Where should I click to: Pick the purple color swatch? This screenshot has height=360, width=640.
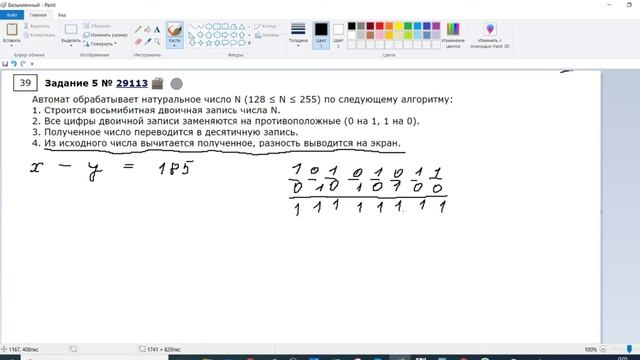tap(436, 26)
